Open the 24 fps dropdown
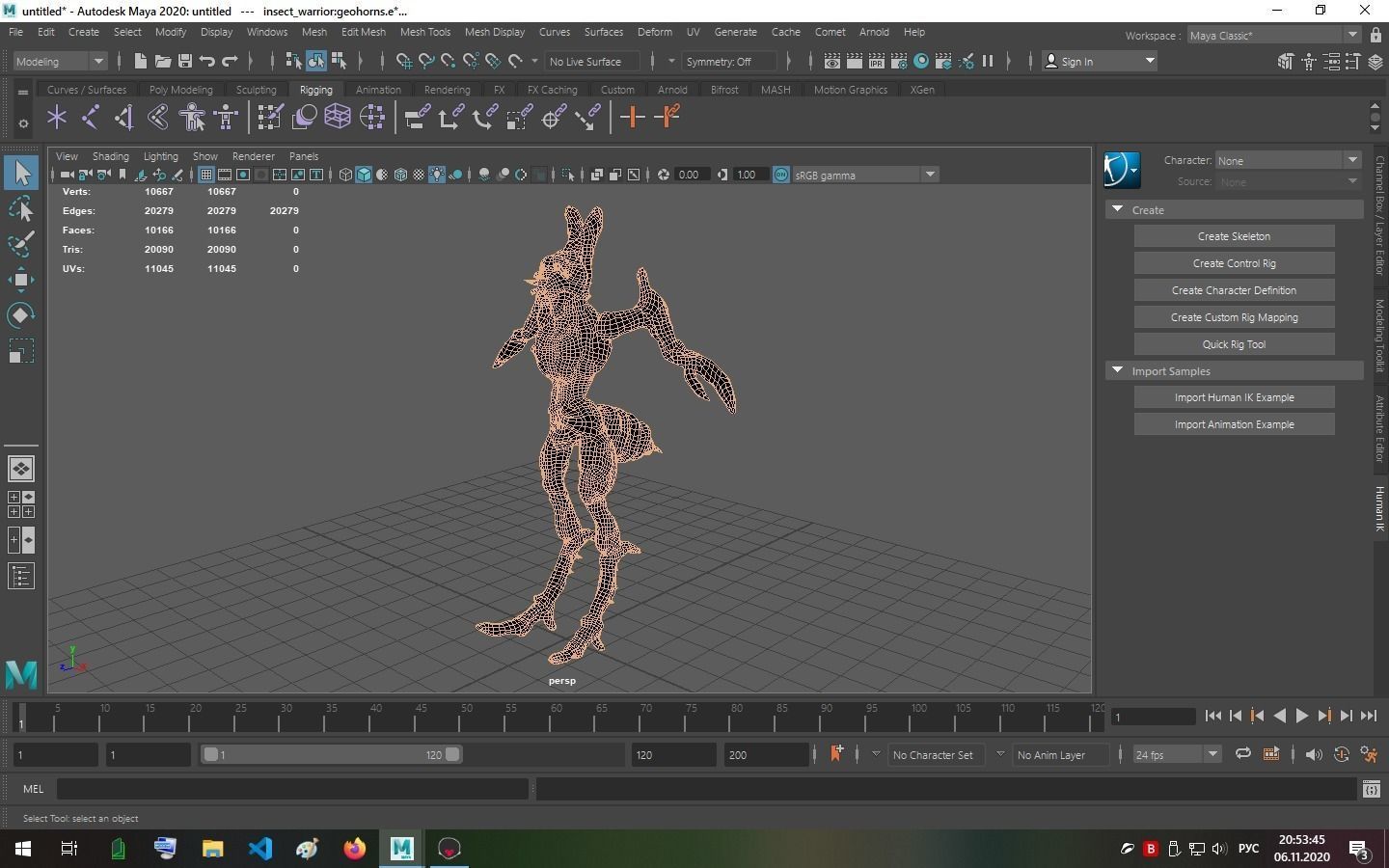 coord(1176,754)
